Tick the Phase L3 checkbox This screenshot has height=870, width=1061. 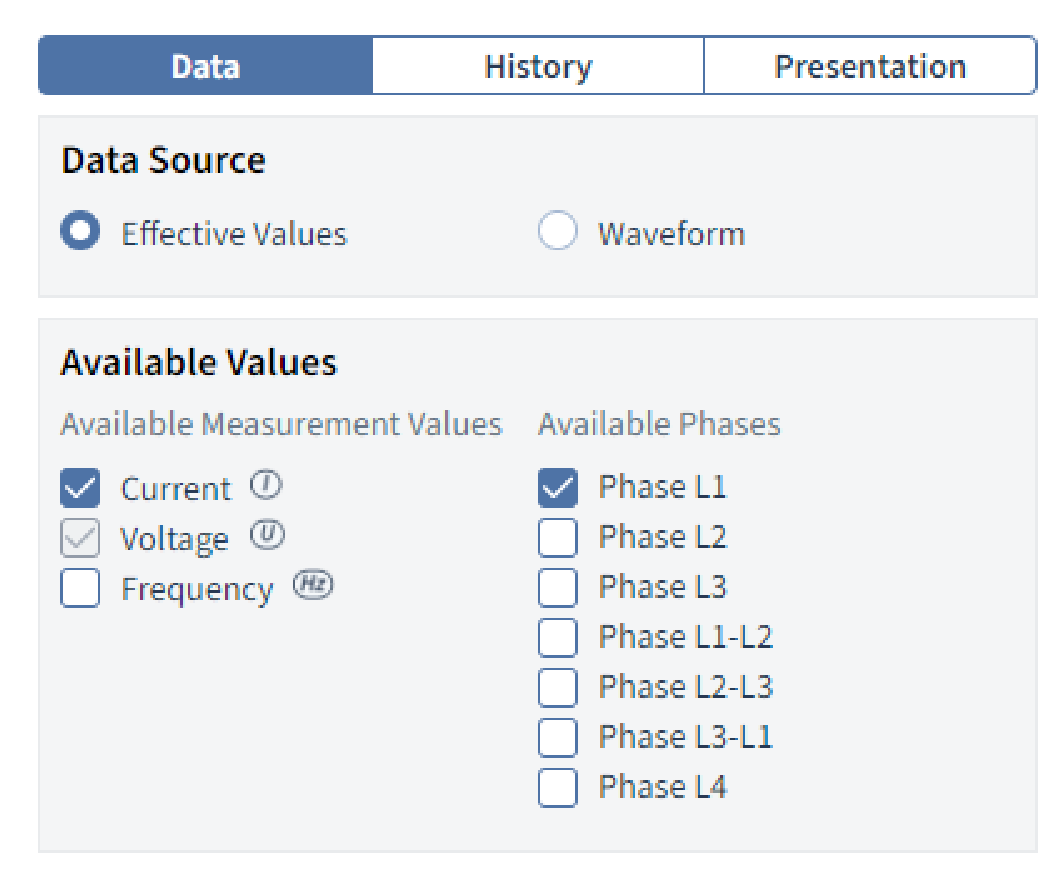tap(558, 587)
